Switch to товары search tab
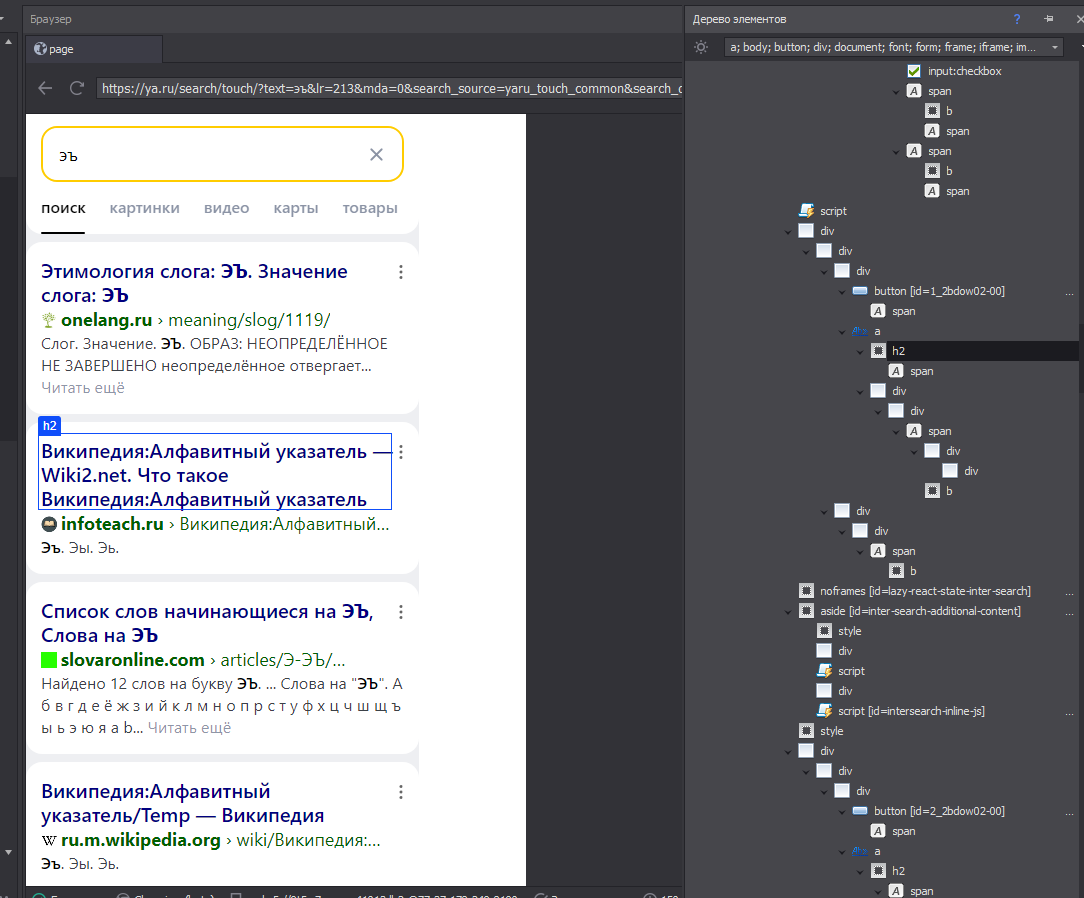Viewport: 1084px width, 898px height. pyautogui.click(x=370, y=208)
